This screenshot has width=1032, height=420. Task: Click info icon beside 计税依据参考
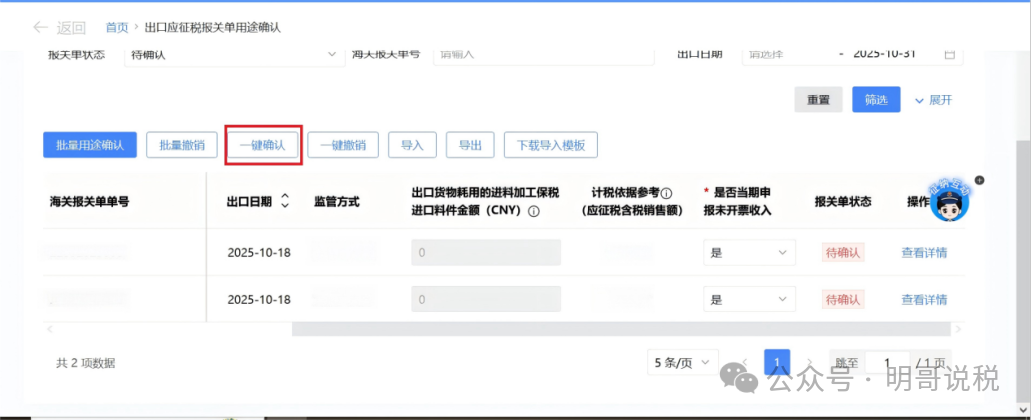(x=666, y=193)
